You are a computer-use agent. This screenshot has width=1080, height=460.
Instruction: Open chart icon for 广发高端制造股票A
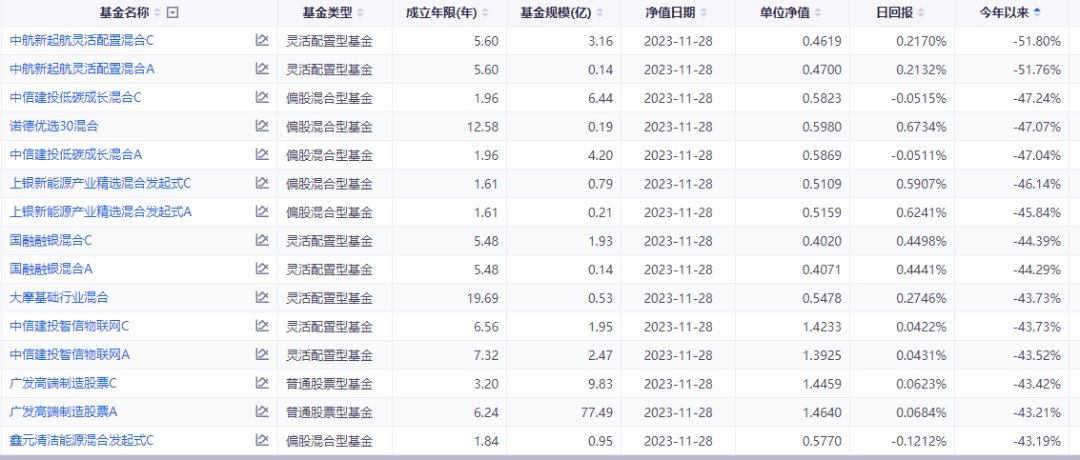point(262,412)
